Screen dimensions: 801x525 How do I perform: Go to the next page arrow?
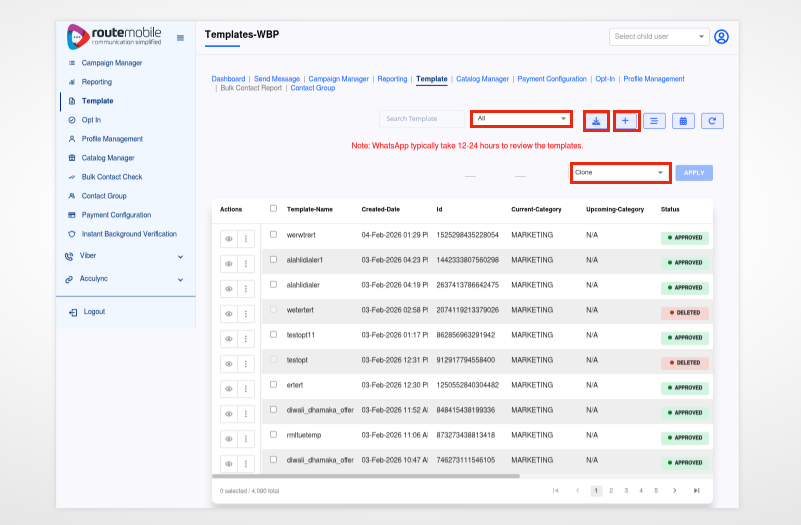675,491
